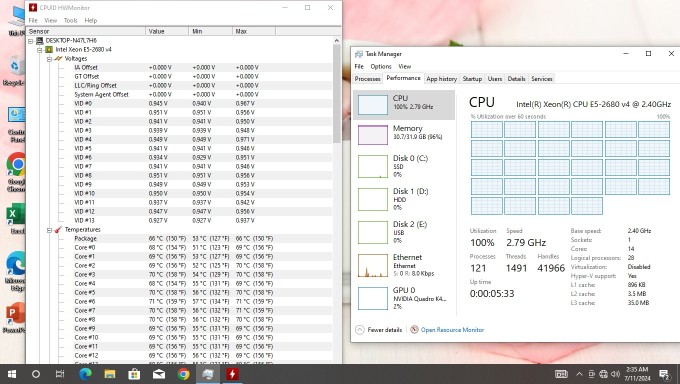
Task: Collapse Voltages tree node
Action: (x=49, y=59)
